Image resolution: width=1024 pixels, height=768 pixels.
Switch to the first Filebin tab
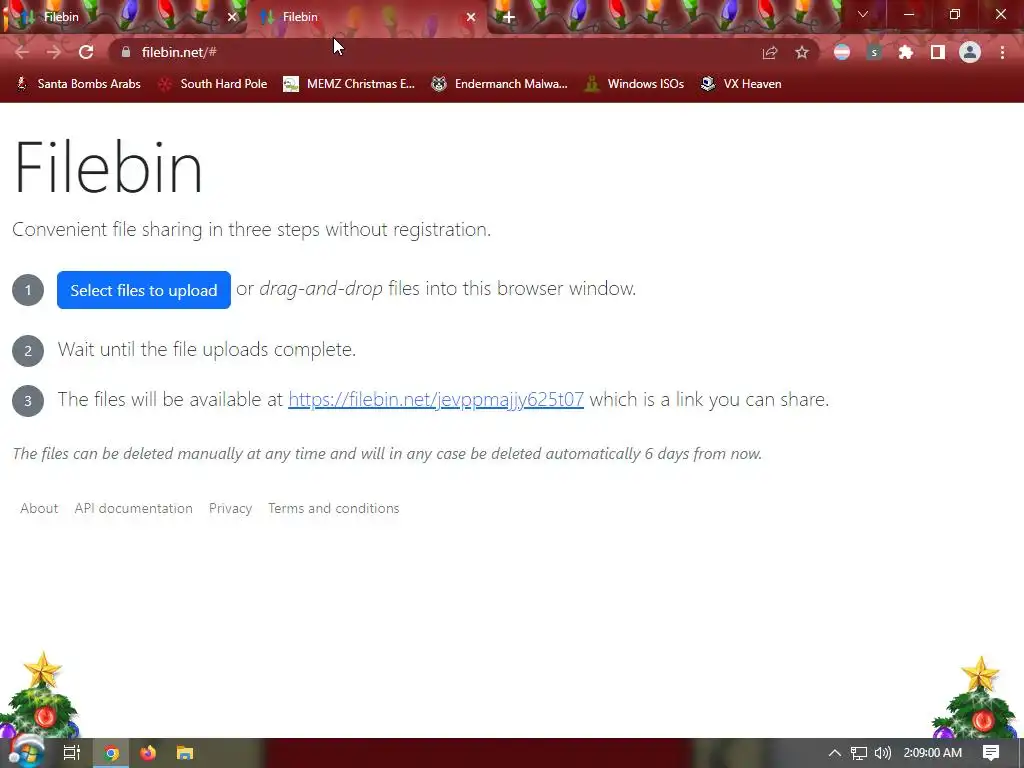[x=123, y=17]
